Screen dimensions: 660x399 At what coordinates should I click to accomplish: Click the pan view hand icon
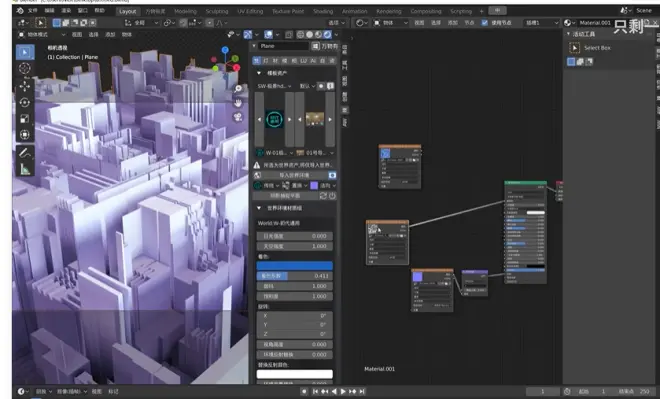238,103
